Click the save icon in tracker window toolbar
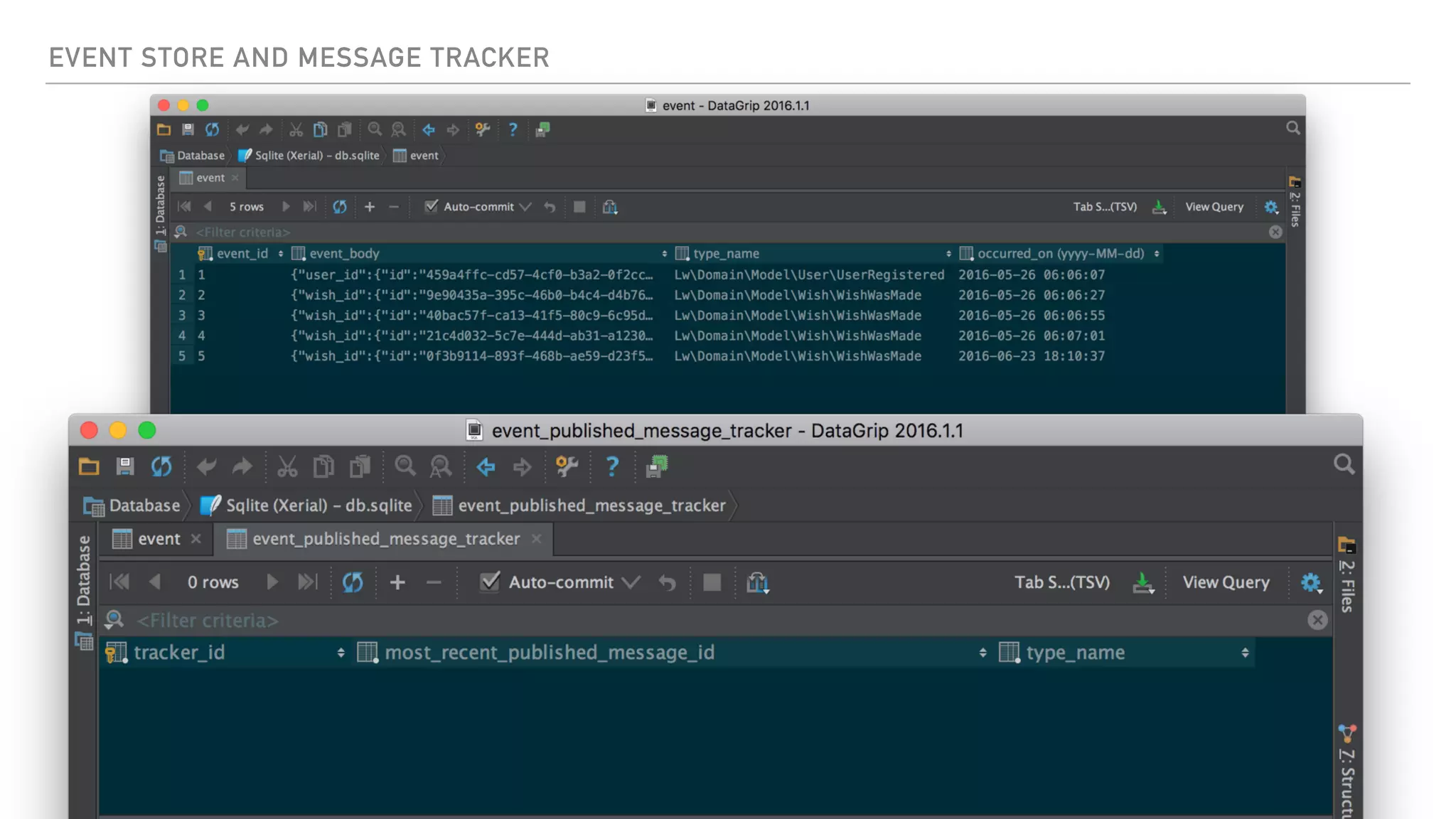1456x819 pixels. (125, 466)
